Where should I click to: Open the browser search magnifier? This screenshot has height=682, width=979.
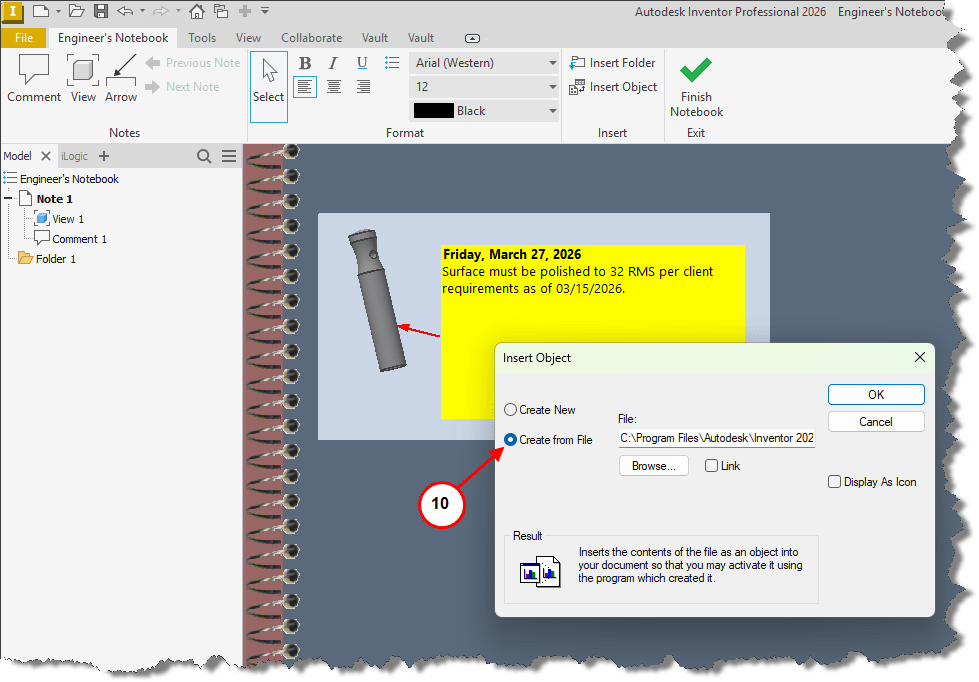tap(204, 156)
